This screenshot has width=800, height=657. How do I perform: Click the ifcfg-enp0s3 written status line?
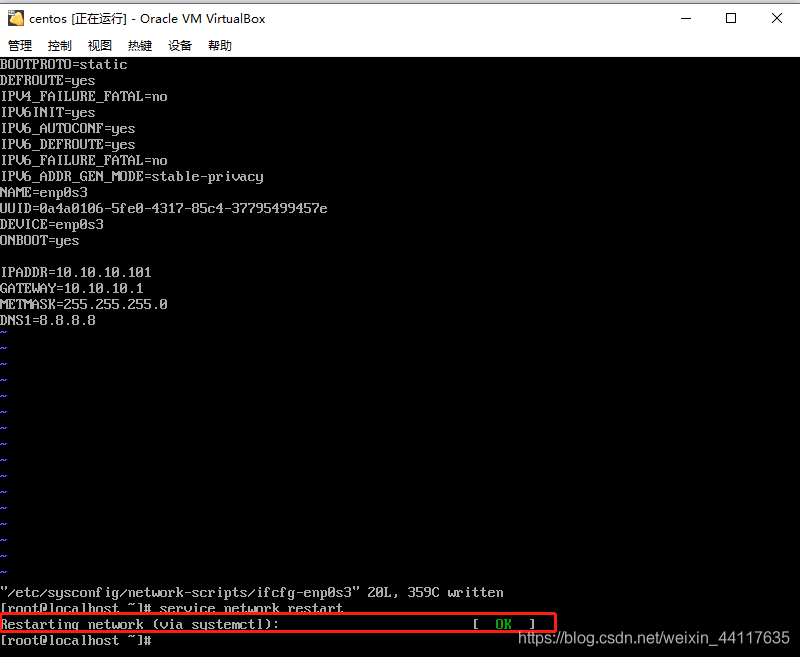pos(252,592)
